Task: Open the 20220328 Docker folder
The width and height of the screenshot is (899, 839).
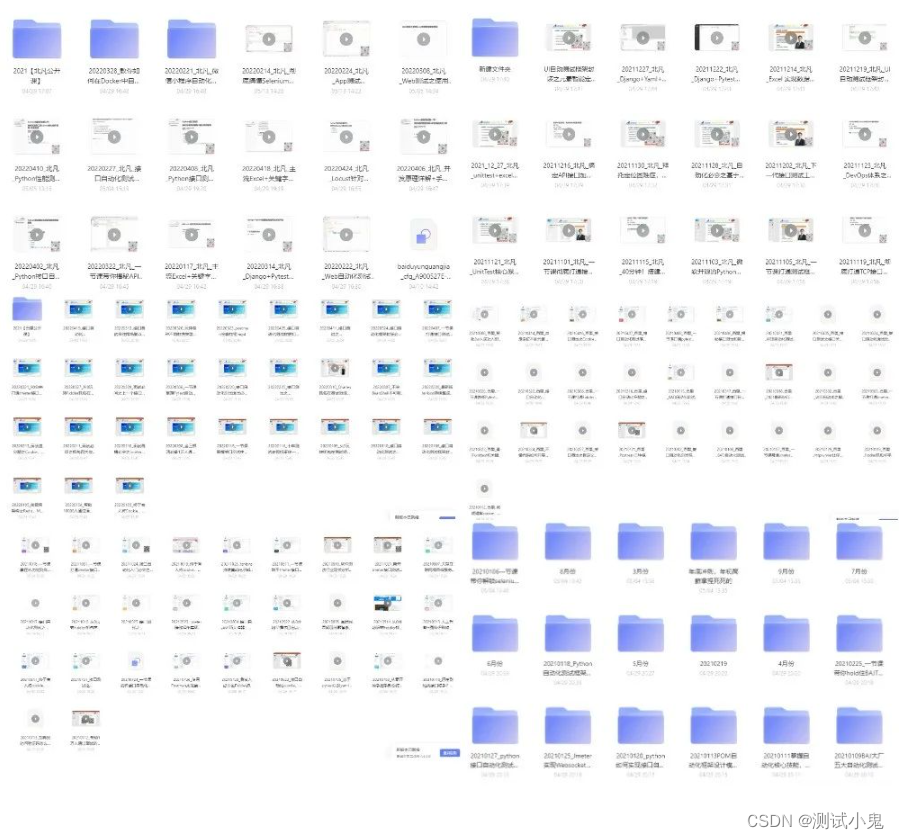Action: (x=114, y=39)
